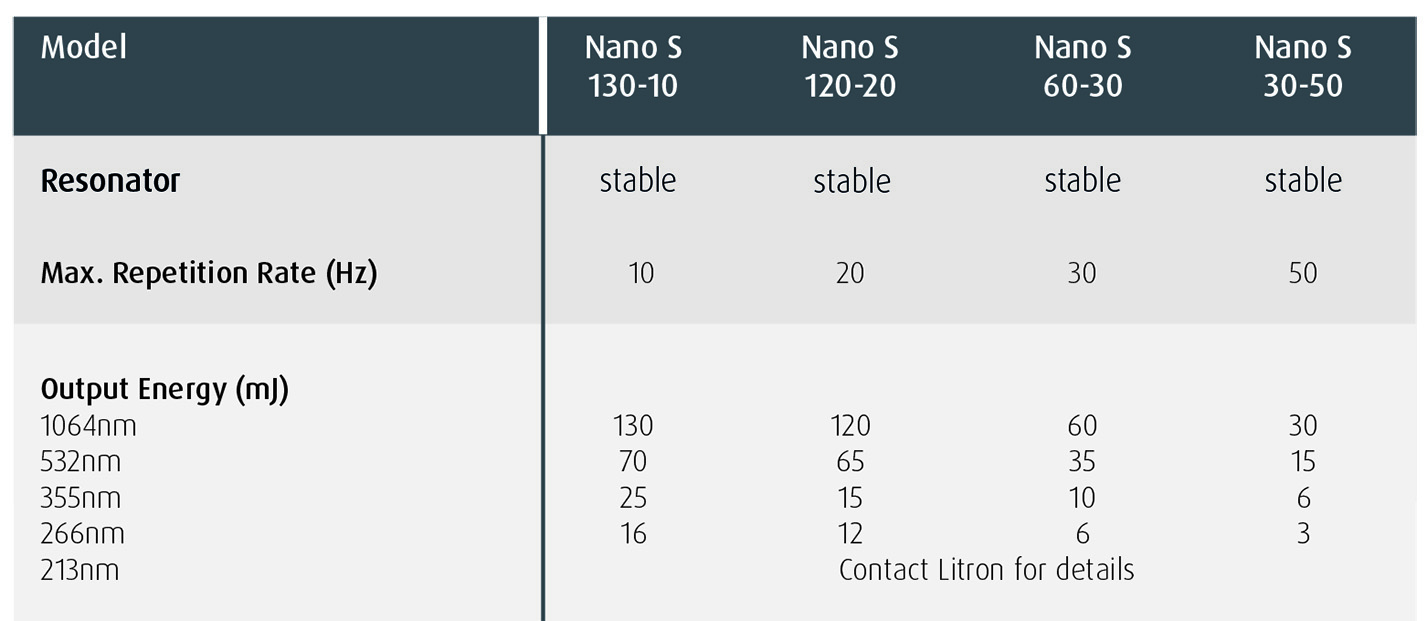Screen dimensions: 1427x621
Task: Open the Contact Litron for details text
Action: [x=986, y=570]
